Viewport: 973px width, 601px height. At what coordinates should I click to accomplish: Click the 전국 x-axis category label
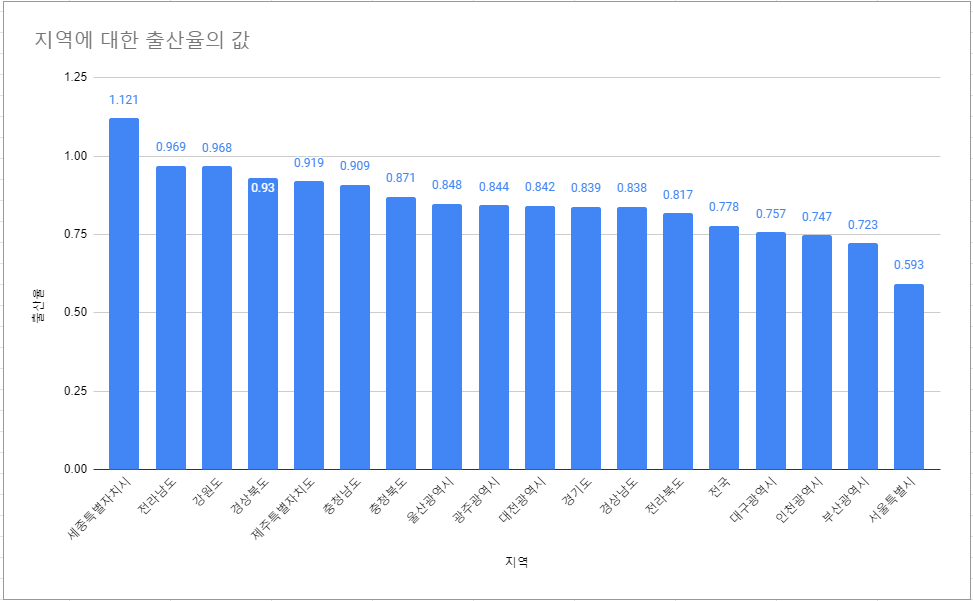(719, 487)
